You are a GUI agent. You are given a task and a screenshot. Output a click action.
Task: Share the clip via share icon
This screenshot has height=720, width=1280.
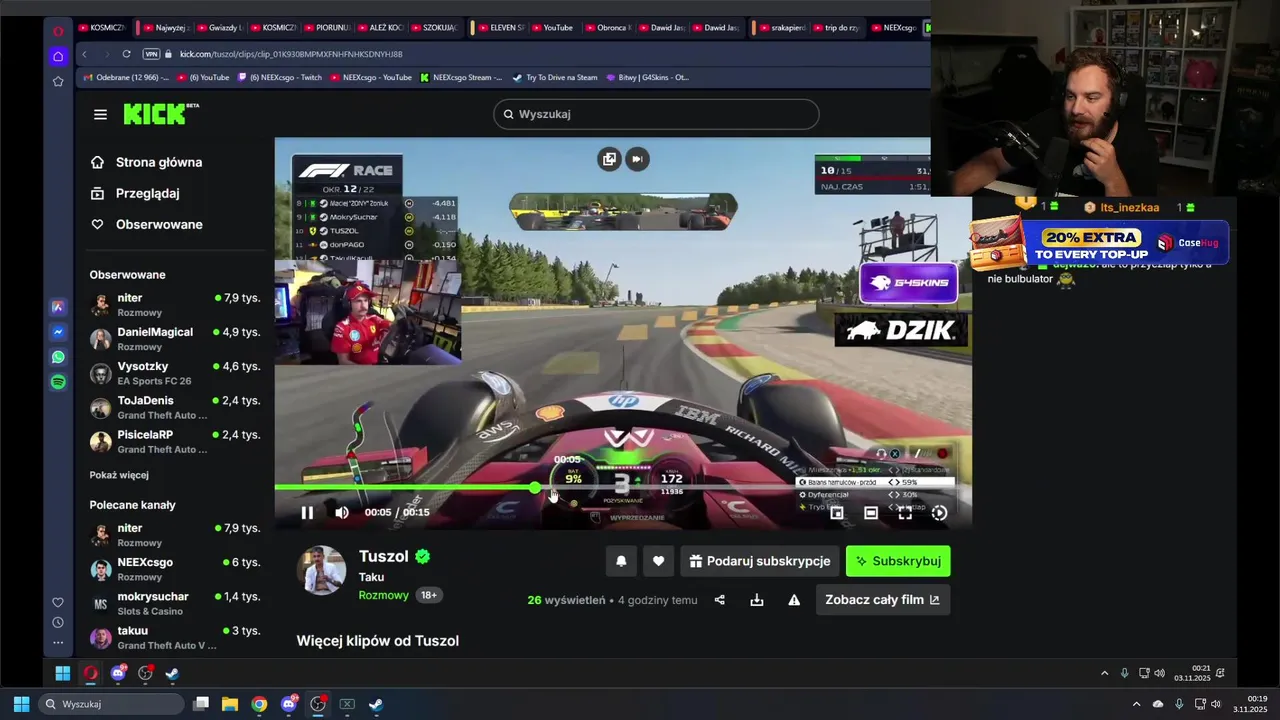point(720,600)
